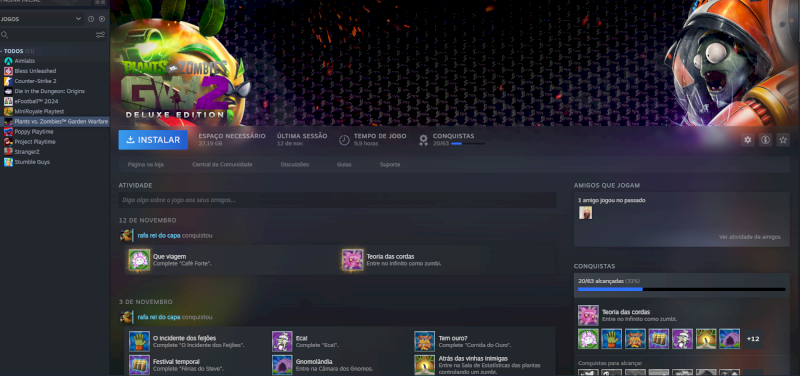Open the Suporte tab
800x376 pixels.
pos(390,164)
